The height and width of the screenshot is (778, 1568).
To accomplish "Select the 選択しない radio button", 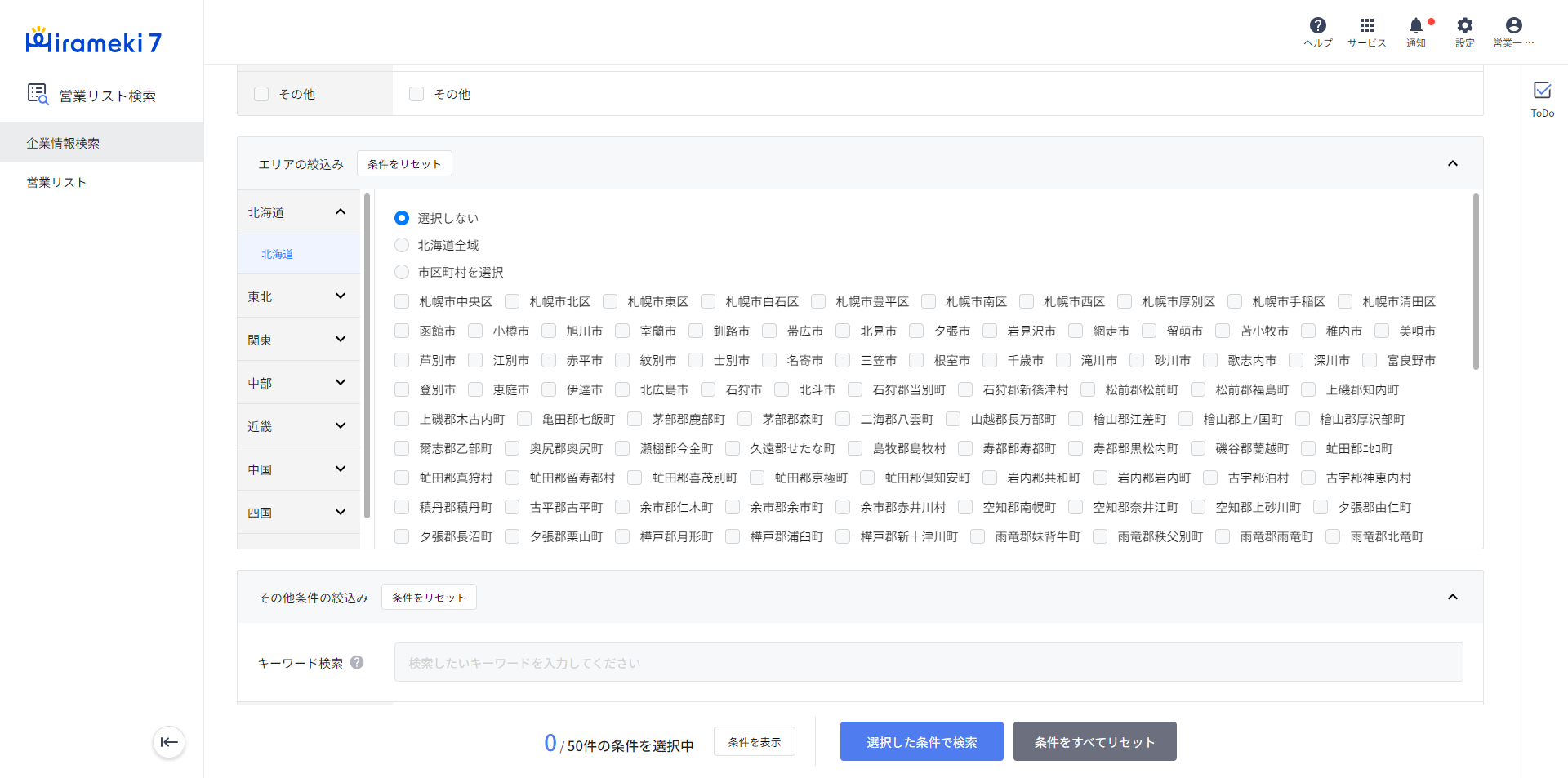I will 402,218.
